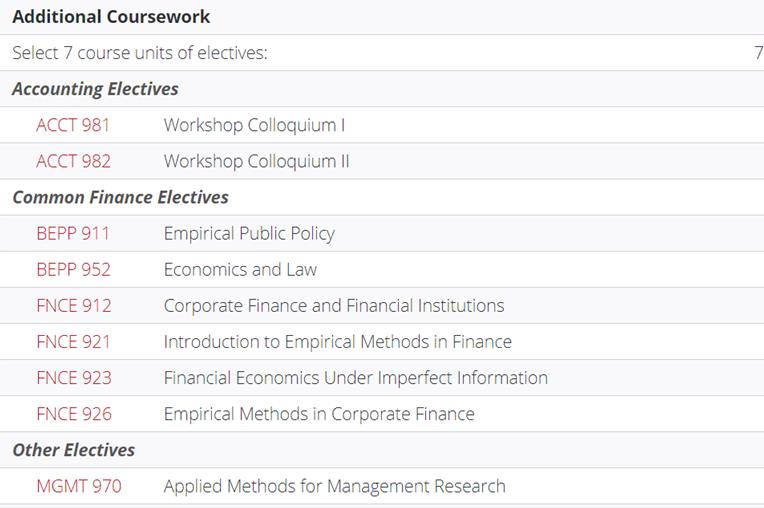Click Introduction to Empirical Methods in Finance
Image resolution: width=764 pixels, height=508 pixels.
point(338,341)
